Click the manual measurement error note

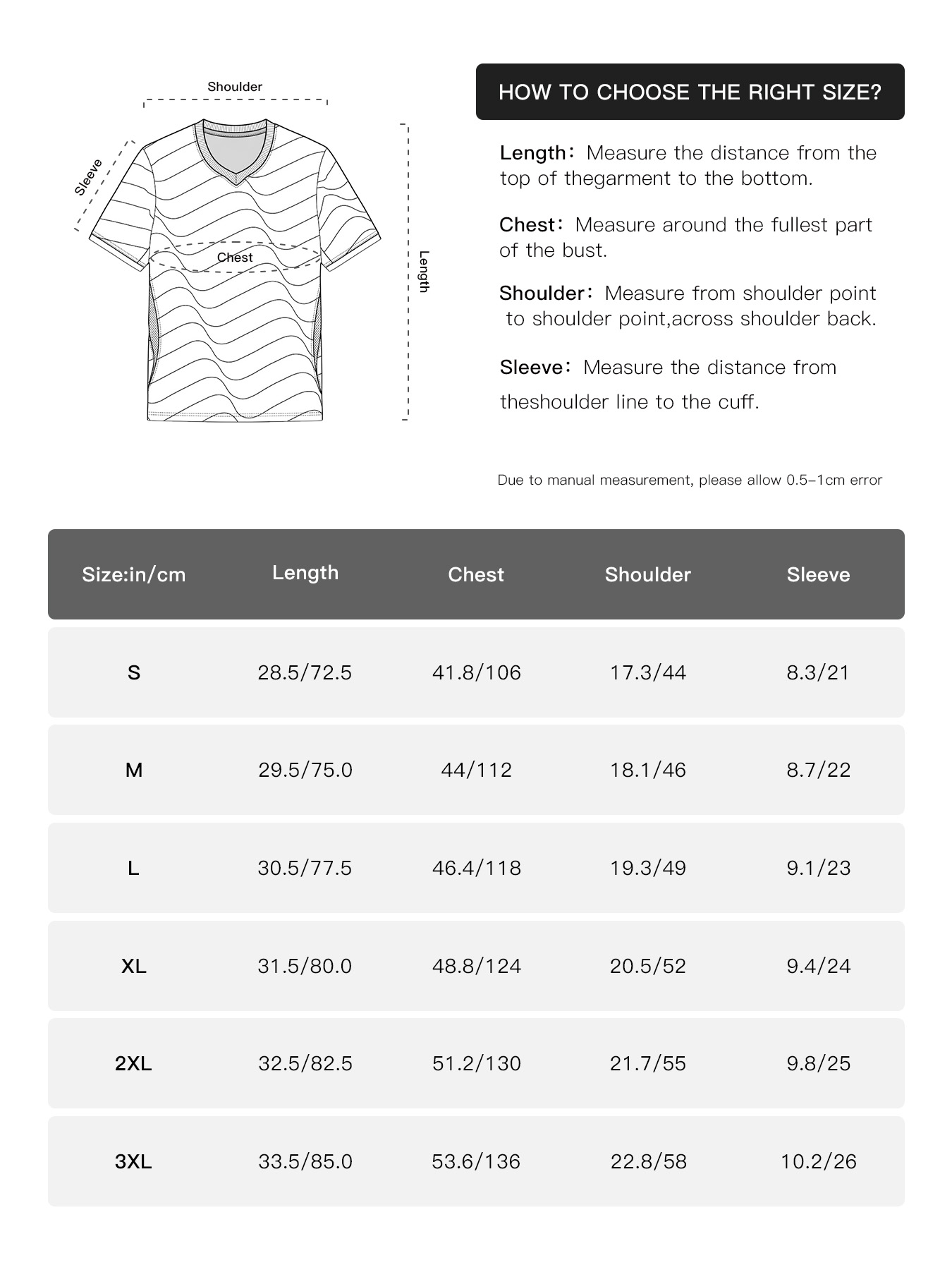click(690, 480)
